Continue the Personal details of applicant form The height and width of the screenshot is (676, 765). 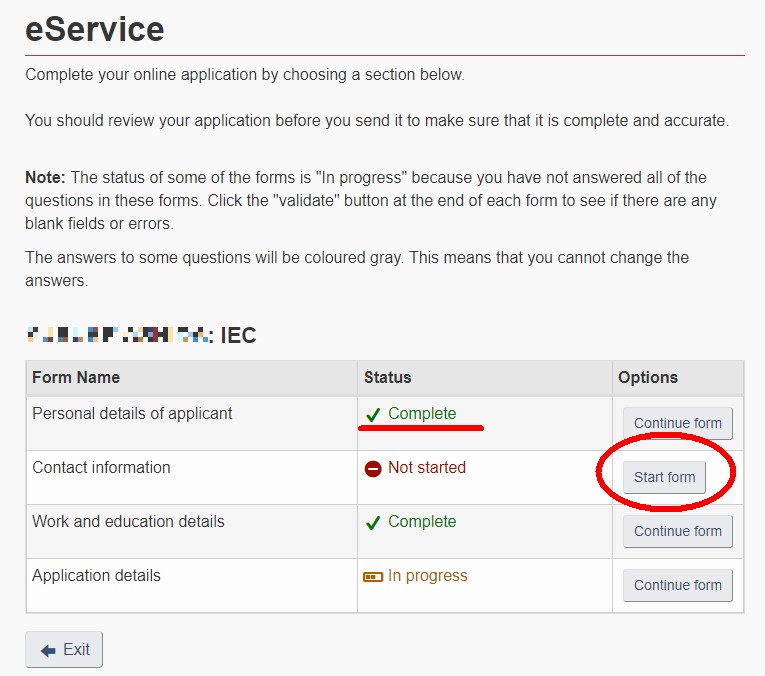tap(678, 423)
